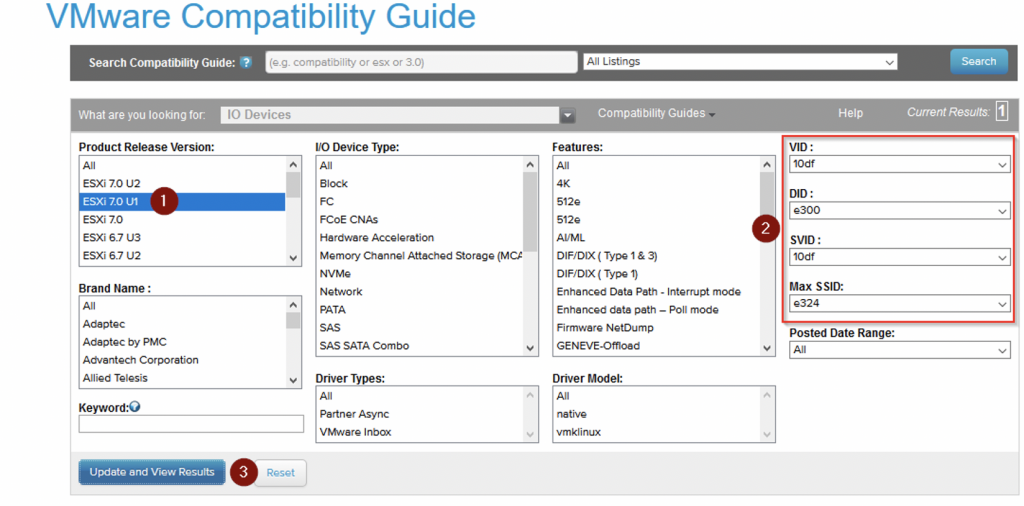Click the blue Search button
This screenshot has height=506, width=1024.
[978, 61]
